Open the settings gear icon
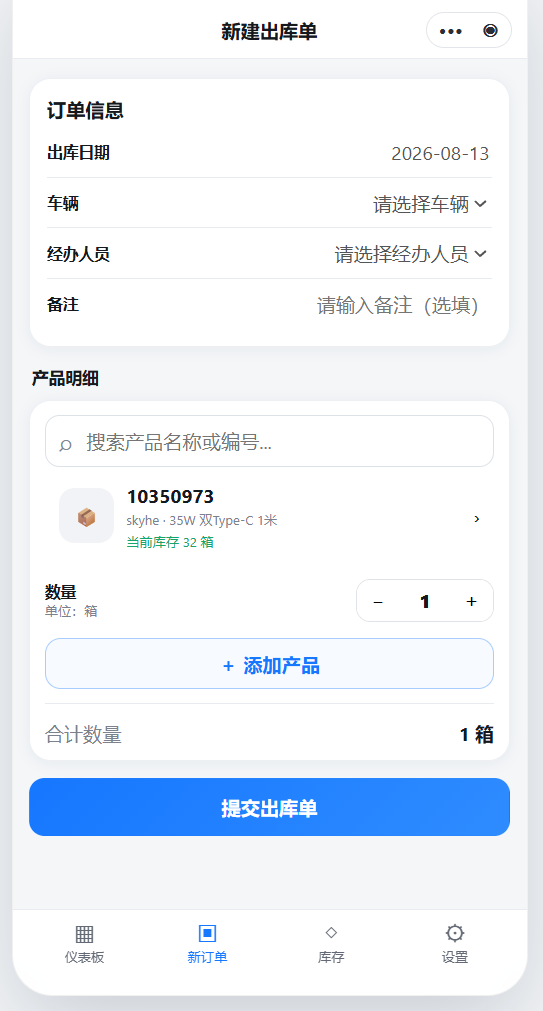 (x=455, y=933)
